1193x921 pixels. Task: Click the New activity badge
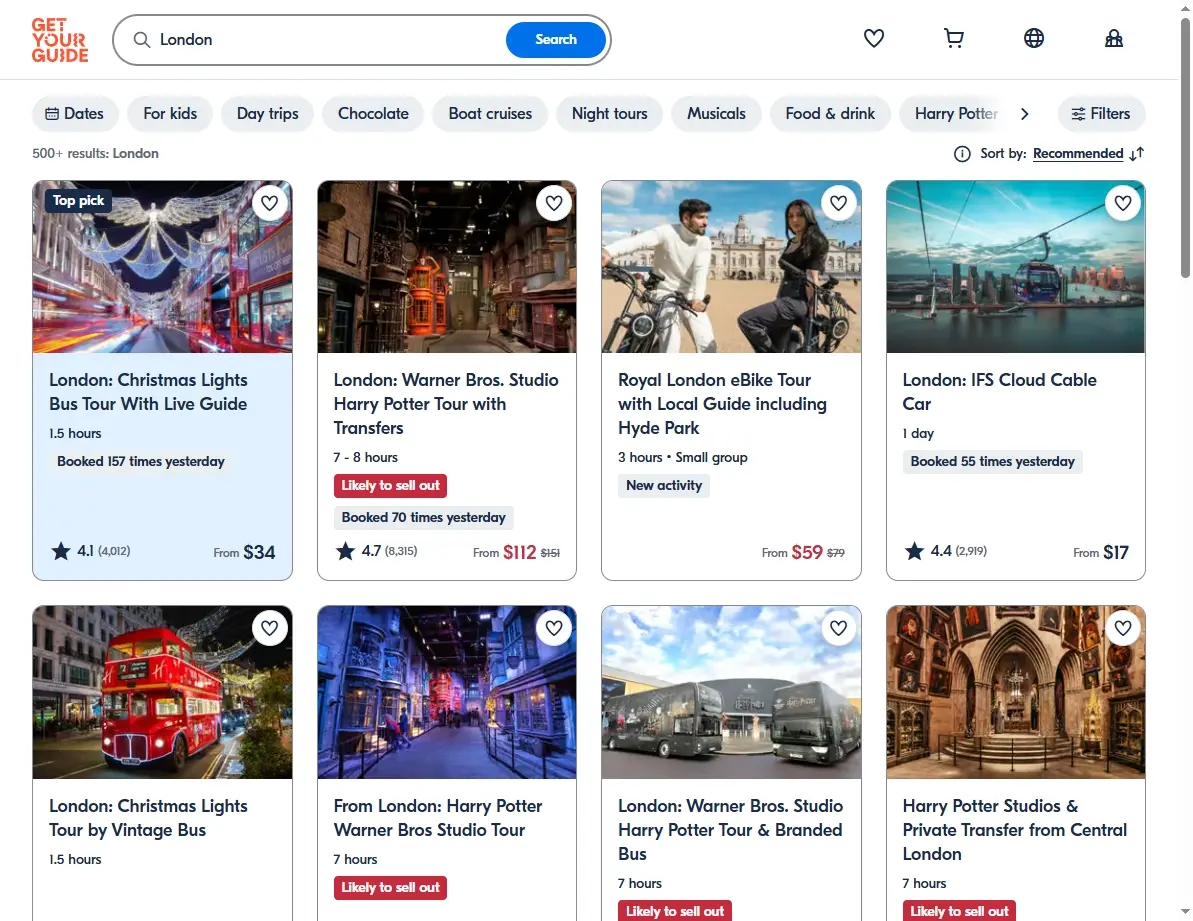663,486
